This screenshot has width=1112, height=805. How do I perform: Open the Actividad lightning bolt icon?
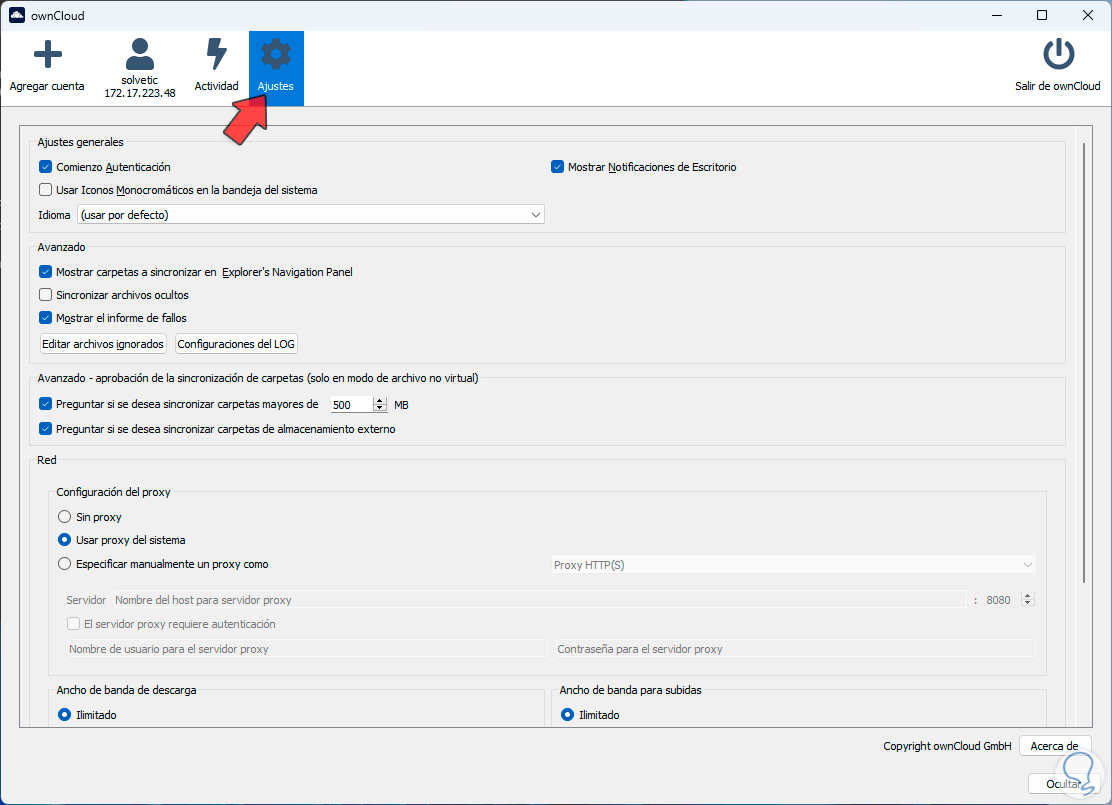(216, 55)
